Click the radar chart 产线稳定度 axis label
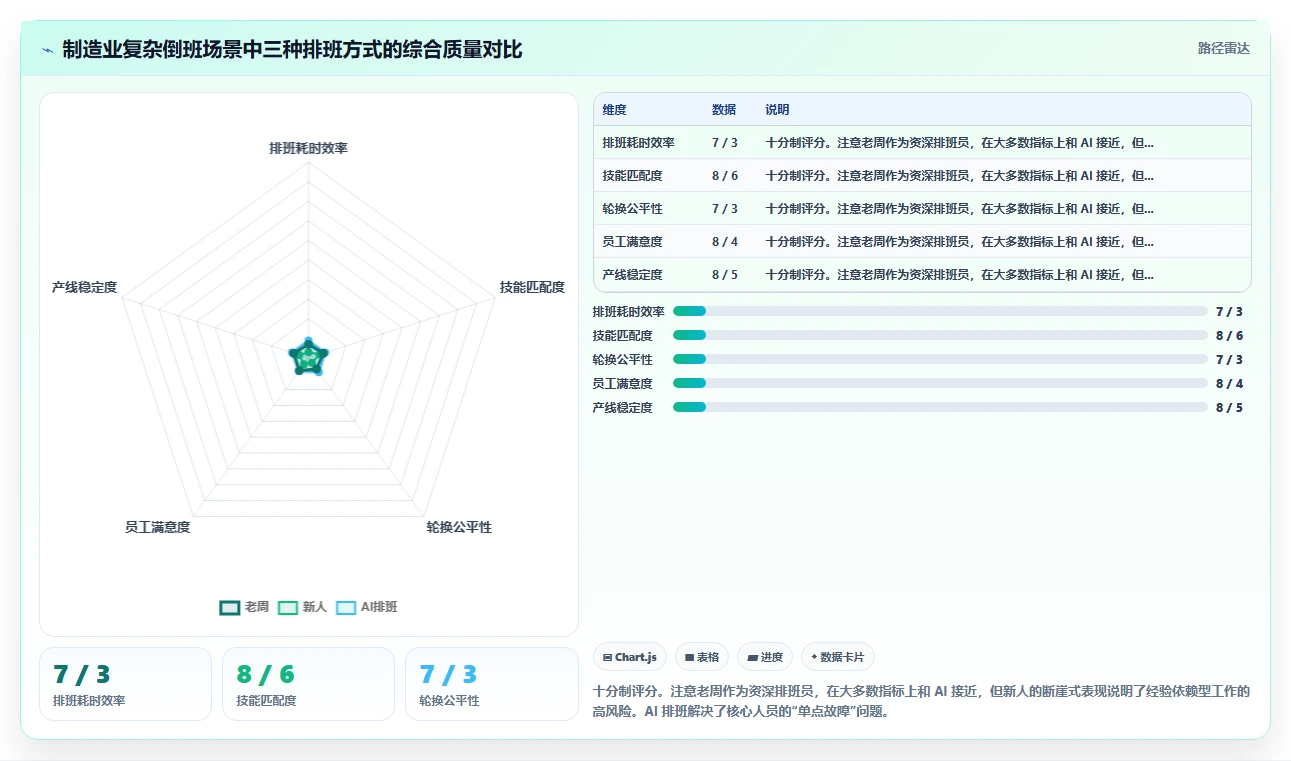1291x761 pixels. click(x=85, y=287)
